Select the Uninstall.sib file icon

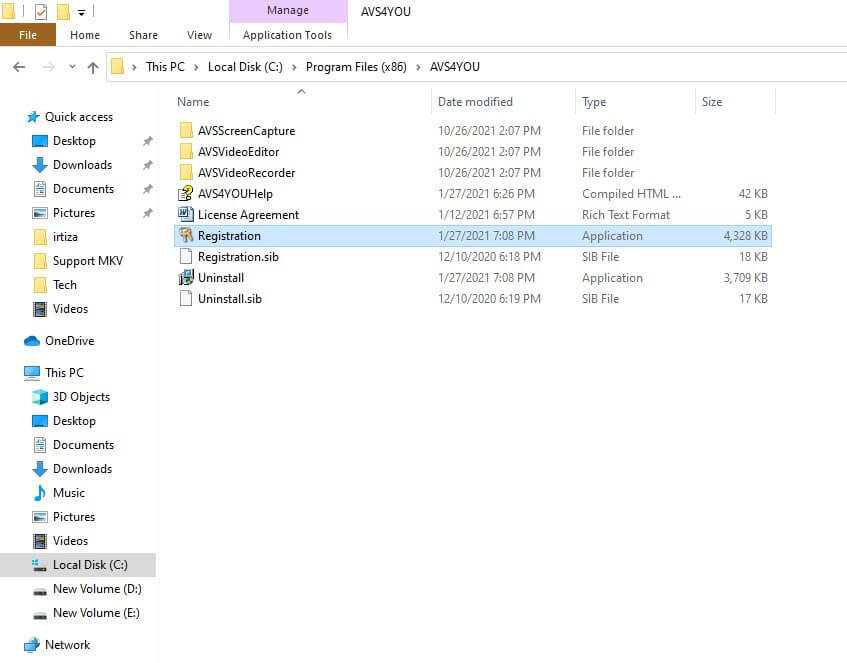pyautogui.click(x=186, y=298)
